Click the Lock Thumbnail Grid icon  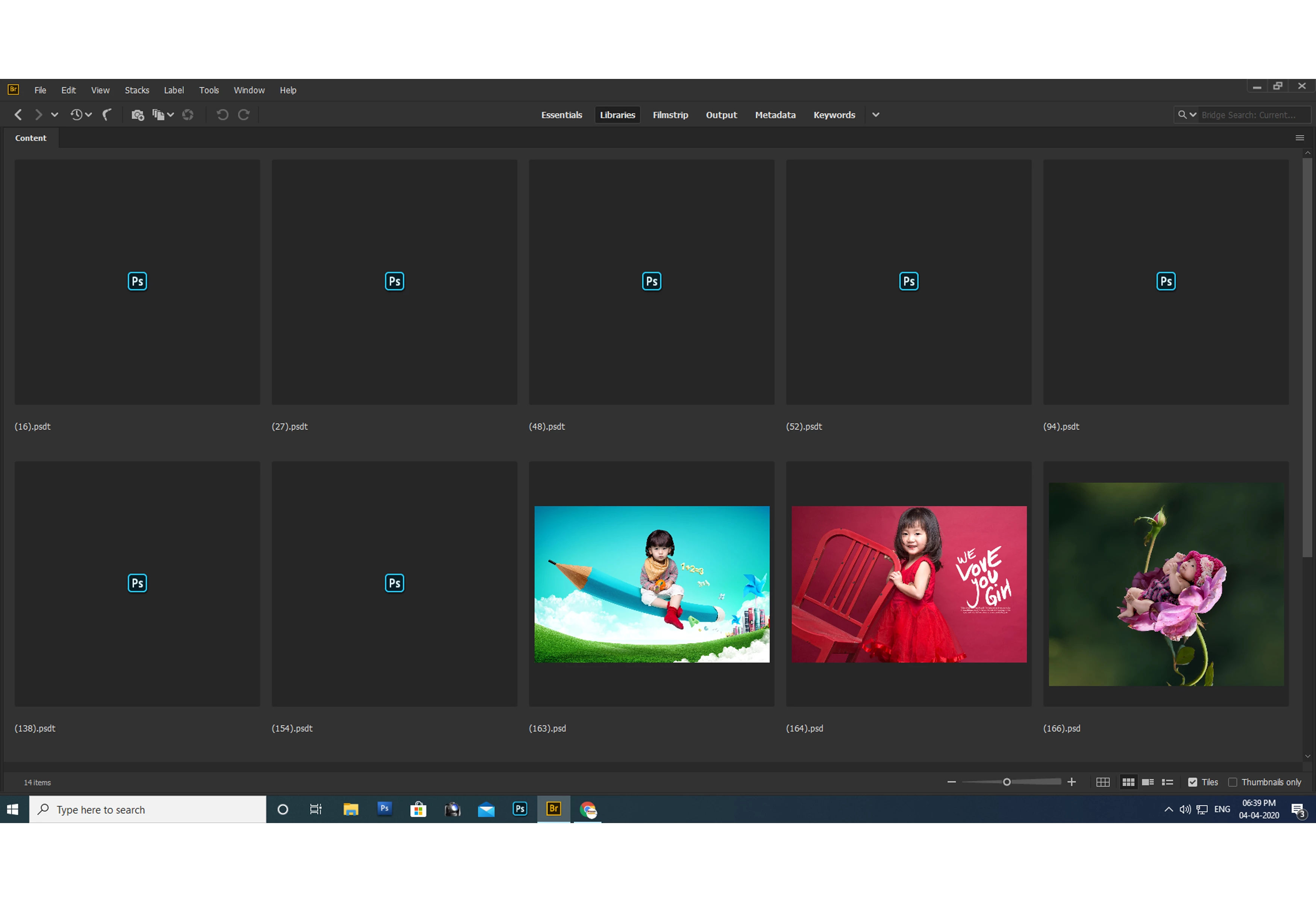[x=1102, y=782]
